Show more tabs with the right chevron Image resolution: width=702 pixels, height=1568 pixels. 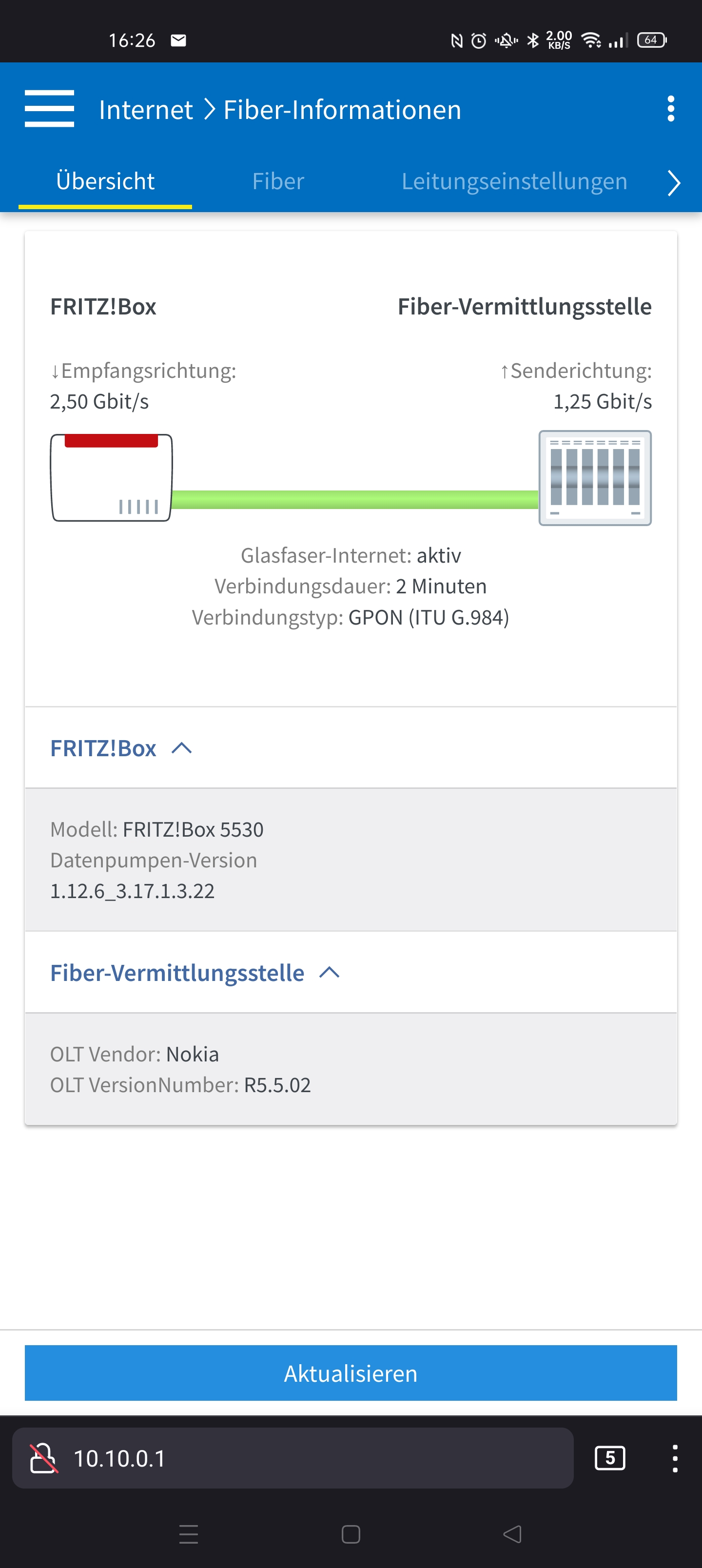[673, 183]
